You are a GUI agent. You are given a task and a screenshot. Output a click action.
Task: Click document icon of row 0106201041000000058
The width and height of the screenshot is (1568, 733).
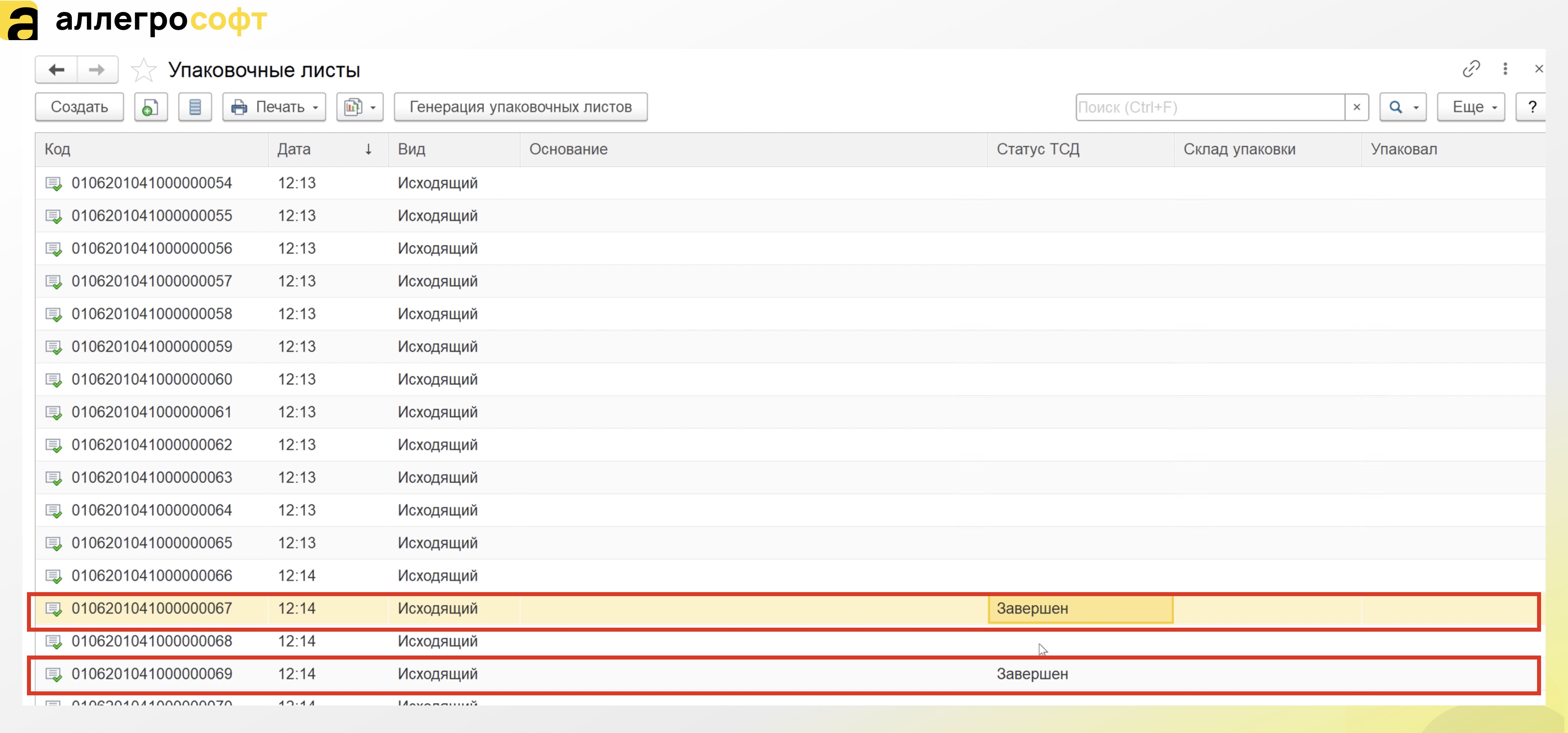54,315
